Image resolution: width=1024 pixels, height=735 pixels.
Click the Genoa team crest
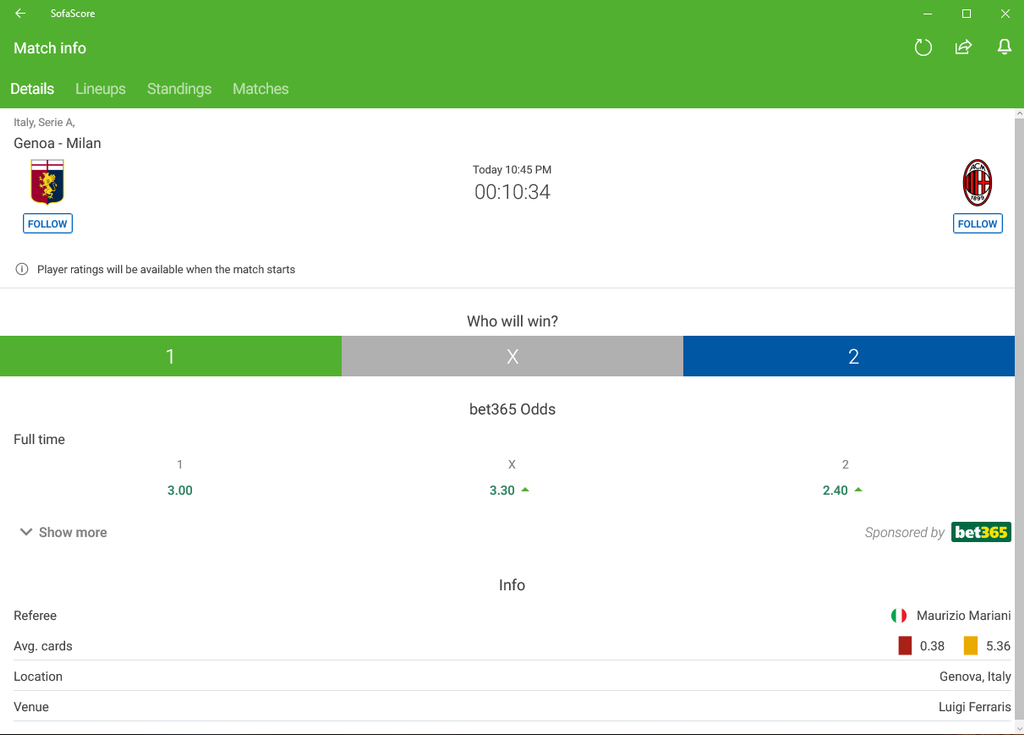pyautogui.click(x=47, y=182)
